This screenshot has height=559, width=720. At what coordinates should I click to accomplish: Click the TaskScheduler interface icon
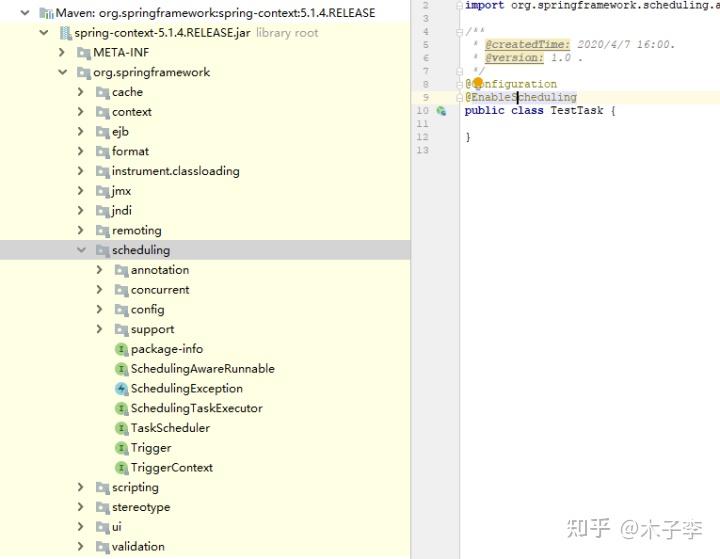(x=121, y=428)
